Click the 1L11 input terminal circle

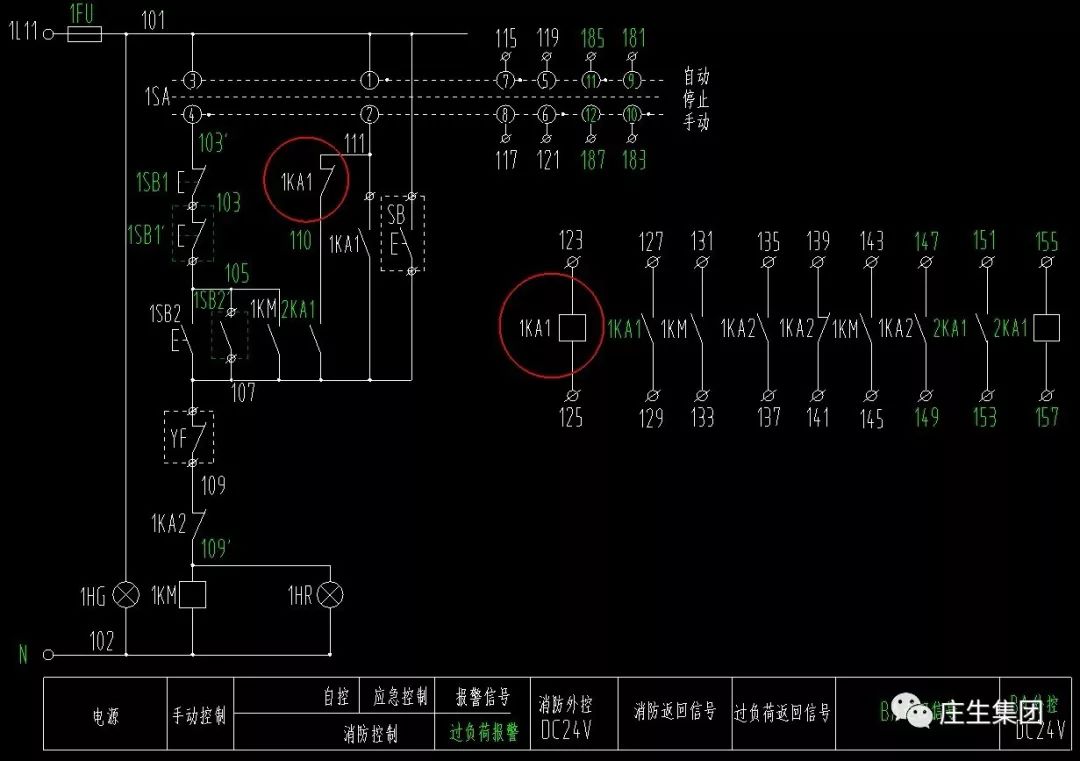[48, 33]
